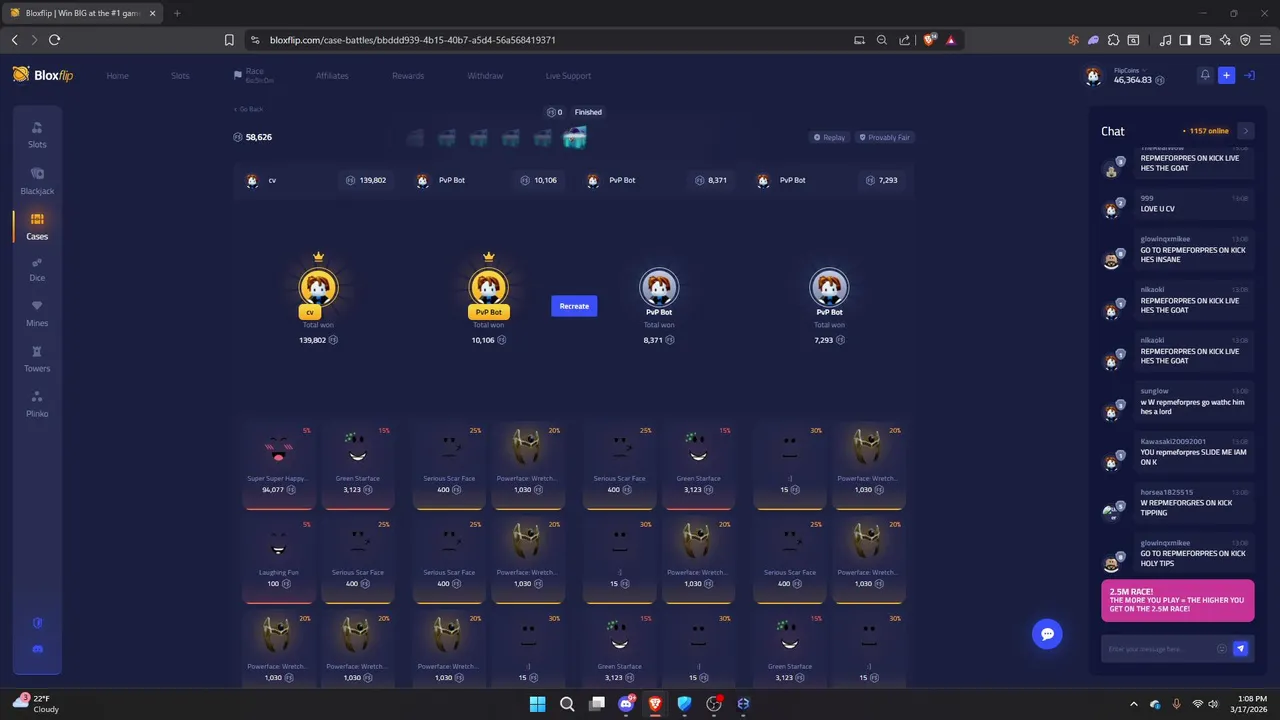This screenshot has width=1280, height=720.
Task: Click the 1157 online indicator
Action: (x=1206, y=131)
